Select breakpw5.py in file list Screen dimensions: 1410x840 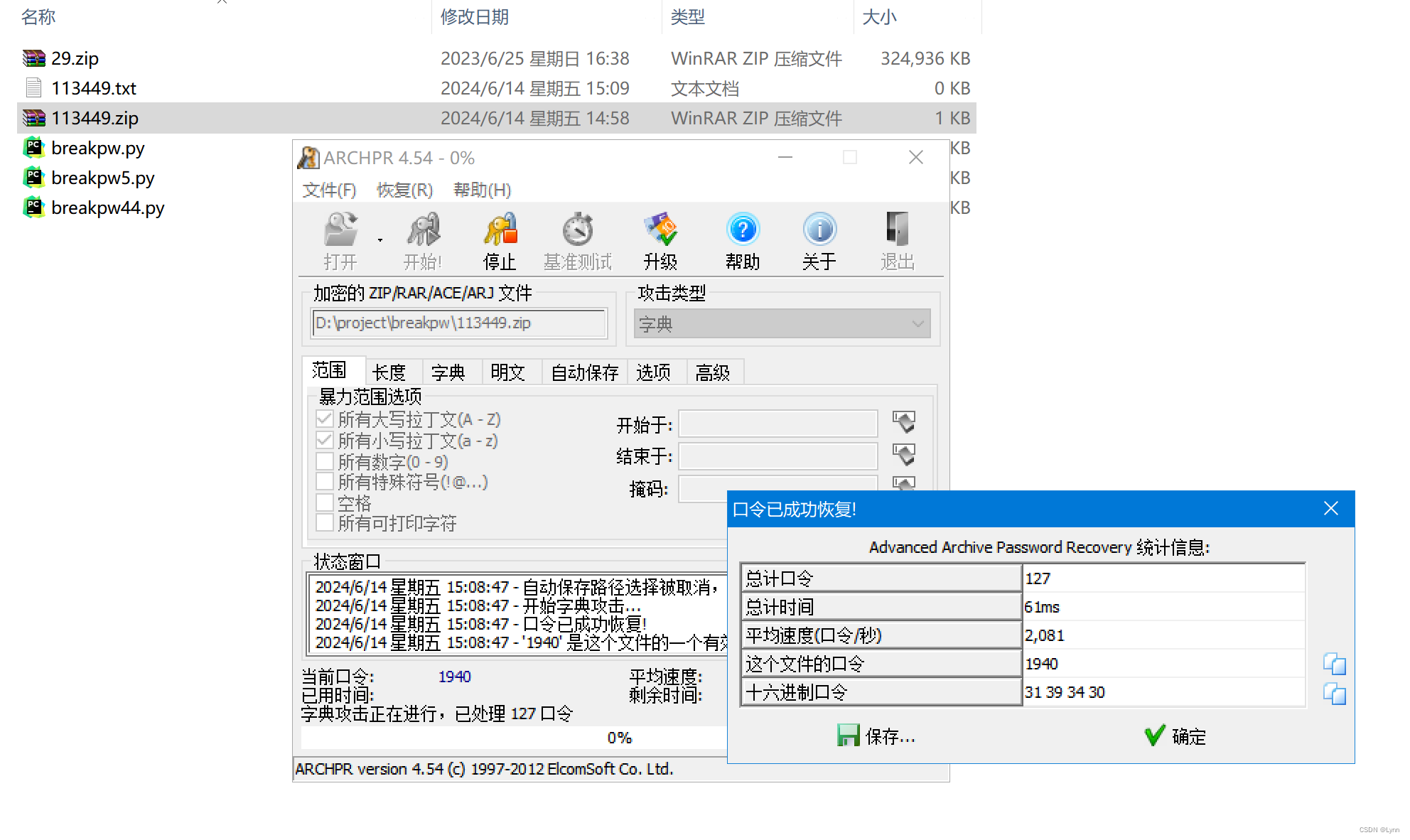pos(103,178)
